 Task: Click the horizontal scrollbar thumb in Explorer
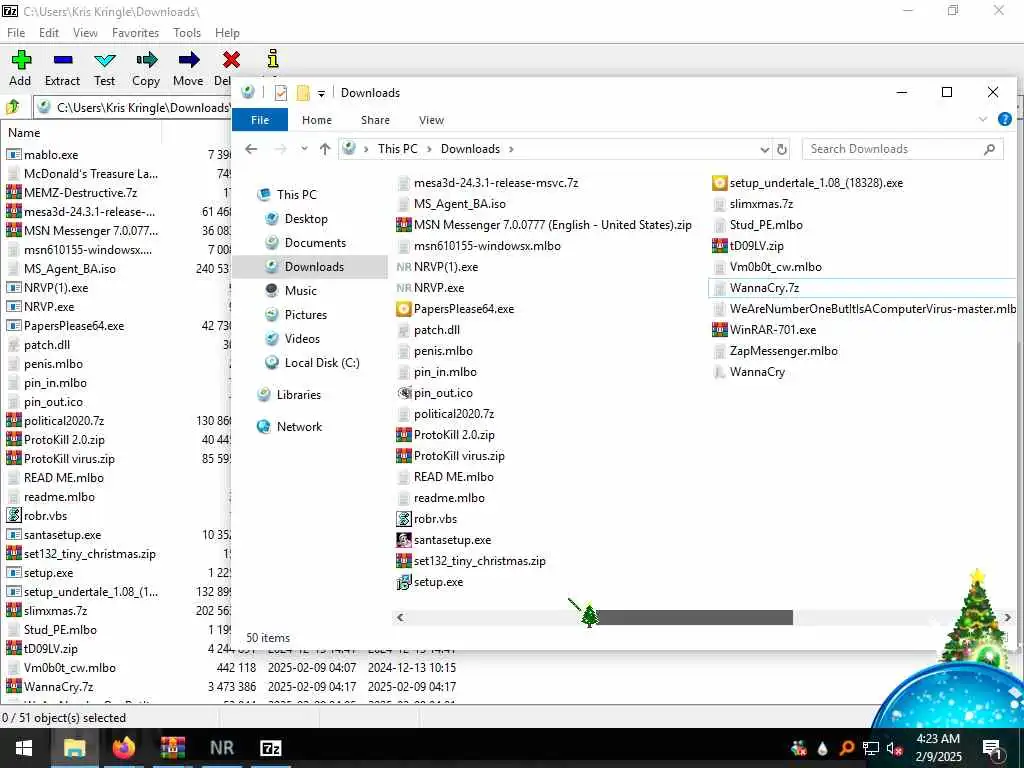pyautogui.click(x=691, y=617)
